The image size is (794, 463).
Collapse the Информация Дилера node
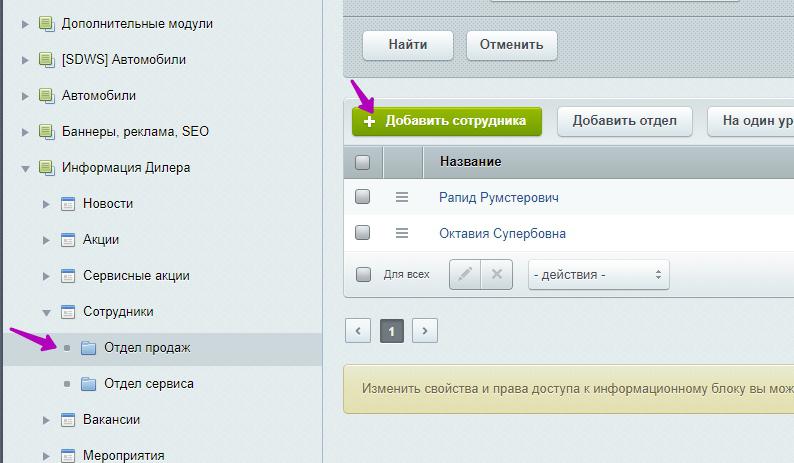(25, 168)
